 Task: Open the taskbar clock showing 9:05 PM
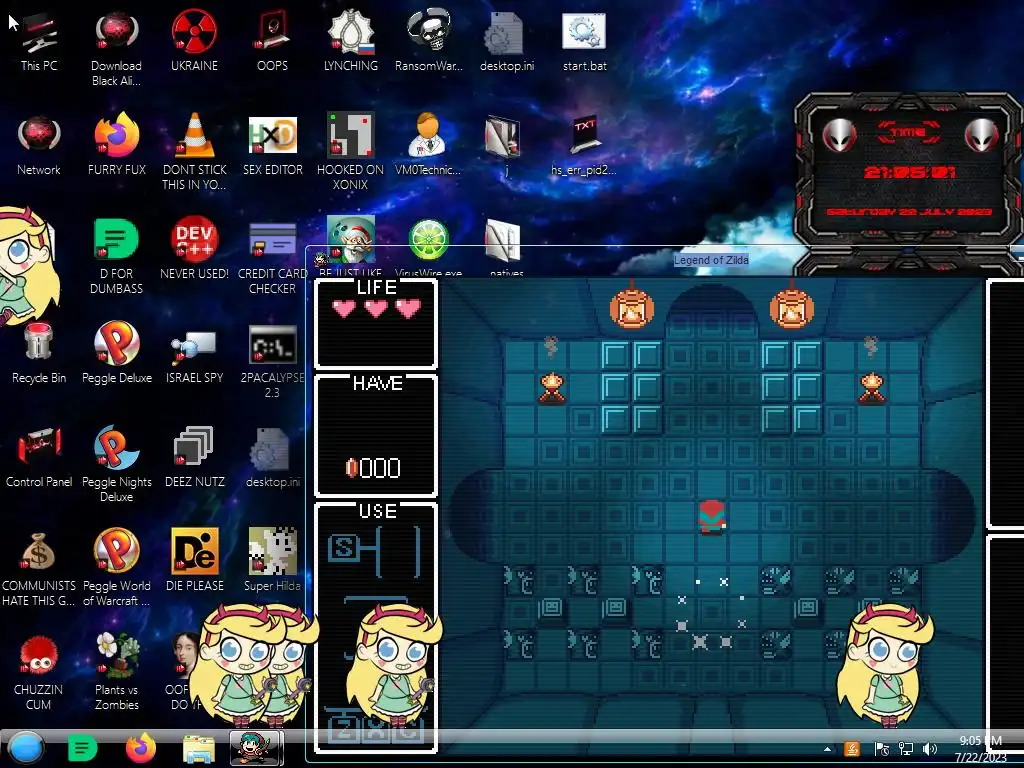[980, 749]
